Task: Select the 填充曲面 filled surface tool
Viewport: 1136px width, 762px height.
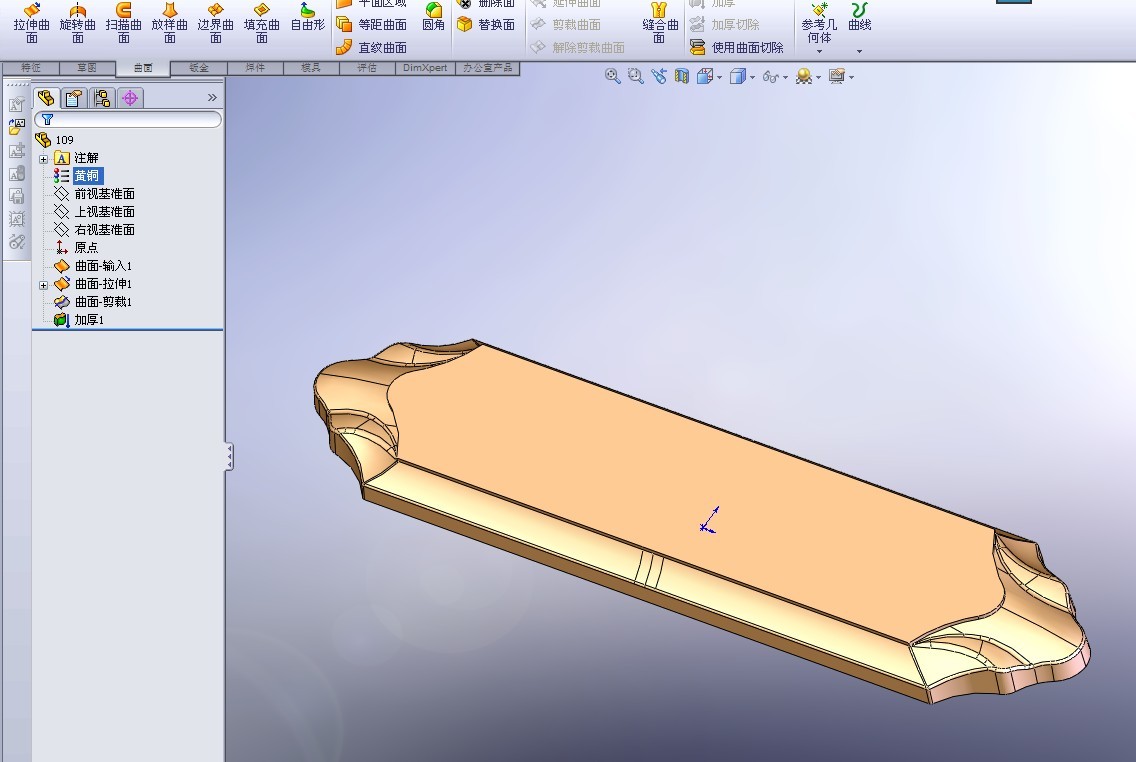Action: (262, 23)
